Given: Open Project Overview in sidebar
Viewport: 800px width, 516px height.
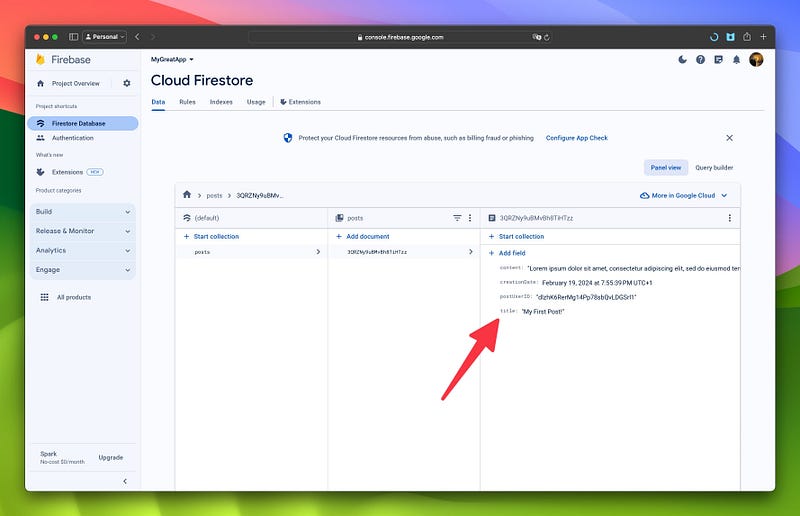Looking at the screenshot, I should pos(76,83).
